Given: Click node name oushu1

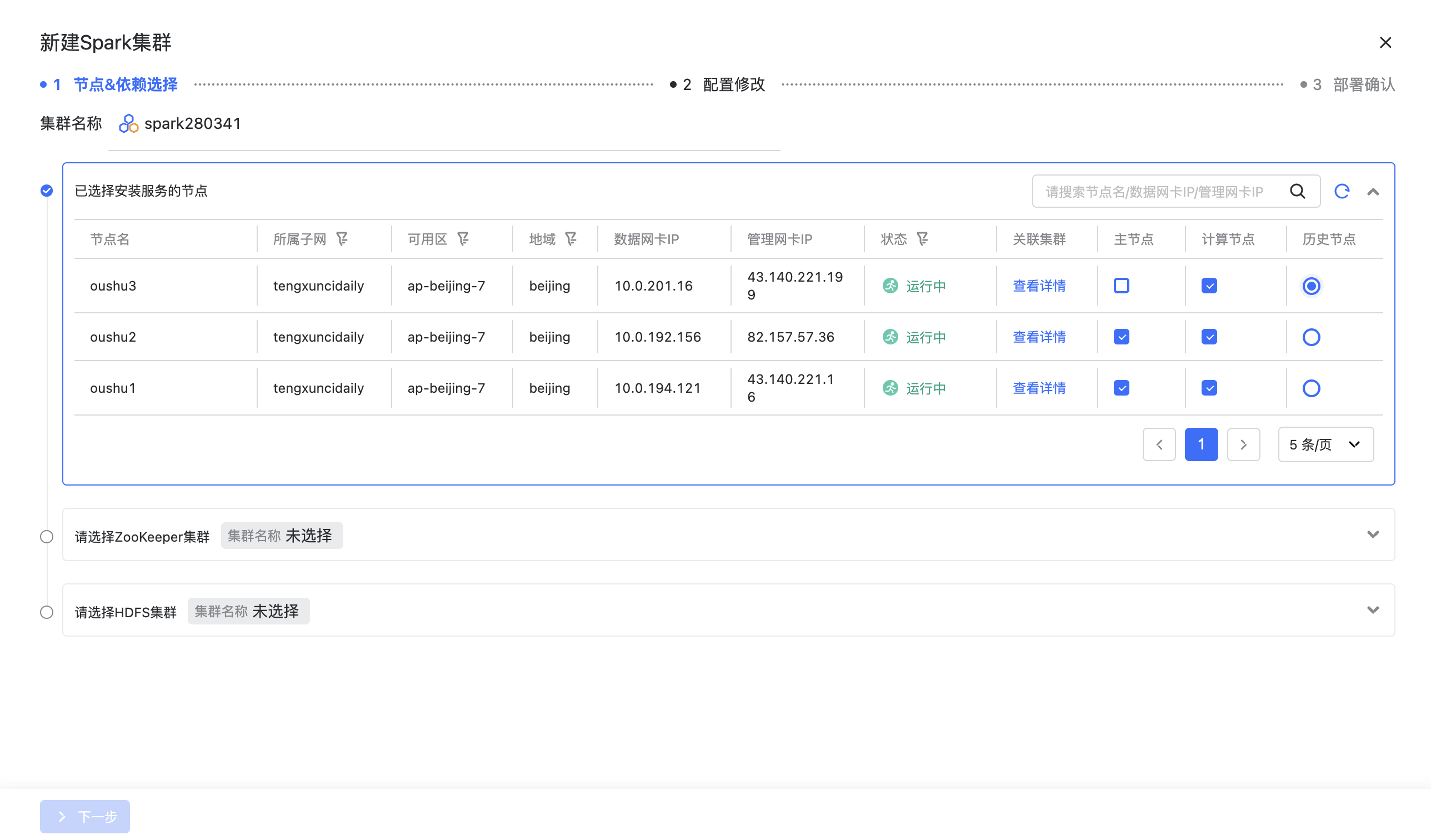Looking at the screenshot, I should 113,388.
